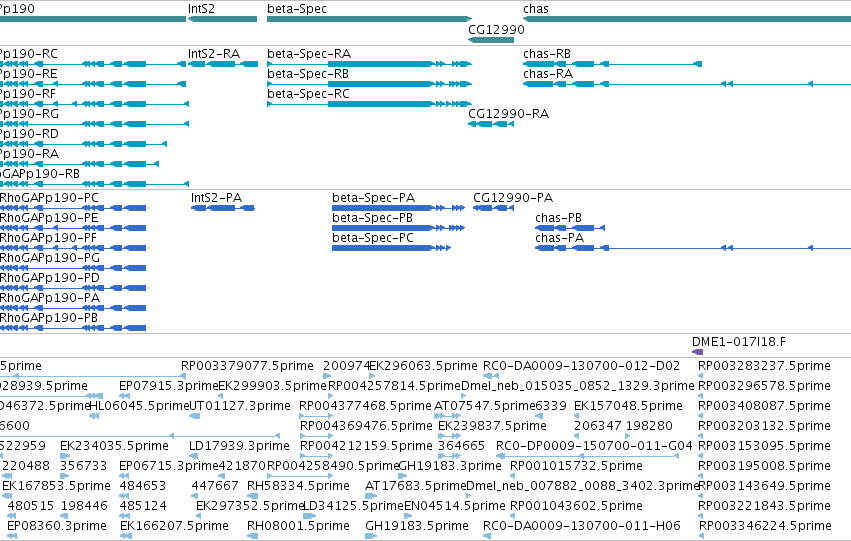Click the RhoGAPp190-PD protein label

(x=50, y=278)
